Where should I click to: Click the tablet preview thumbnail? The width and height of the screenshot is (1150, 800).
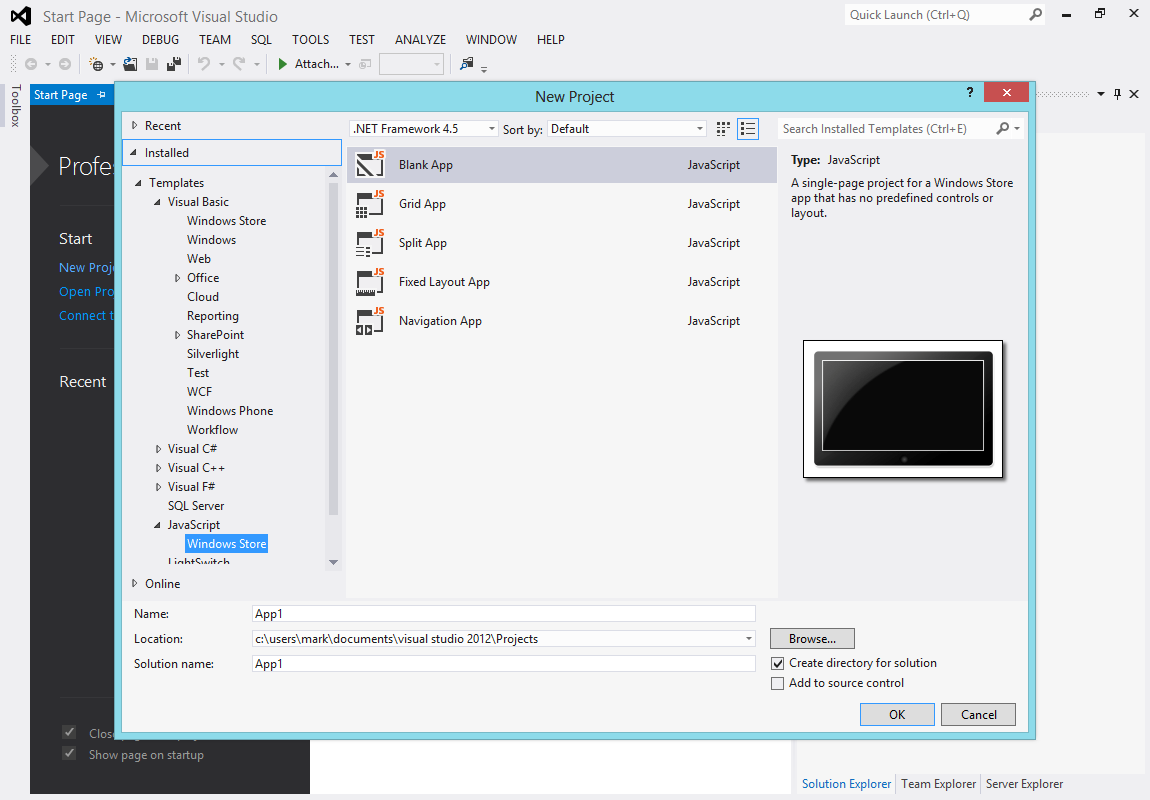(x=903, y=408)
